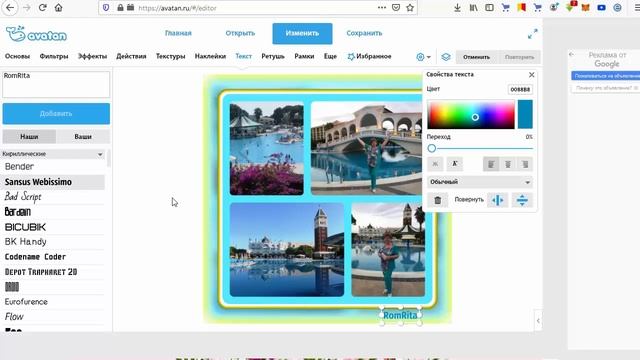The width and height of the screenshot is (640, 360).
Task: Open the Текстуры menu
Action: (171, 56)
